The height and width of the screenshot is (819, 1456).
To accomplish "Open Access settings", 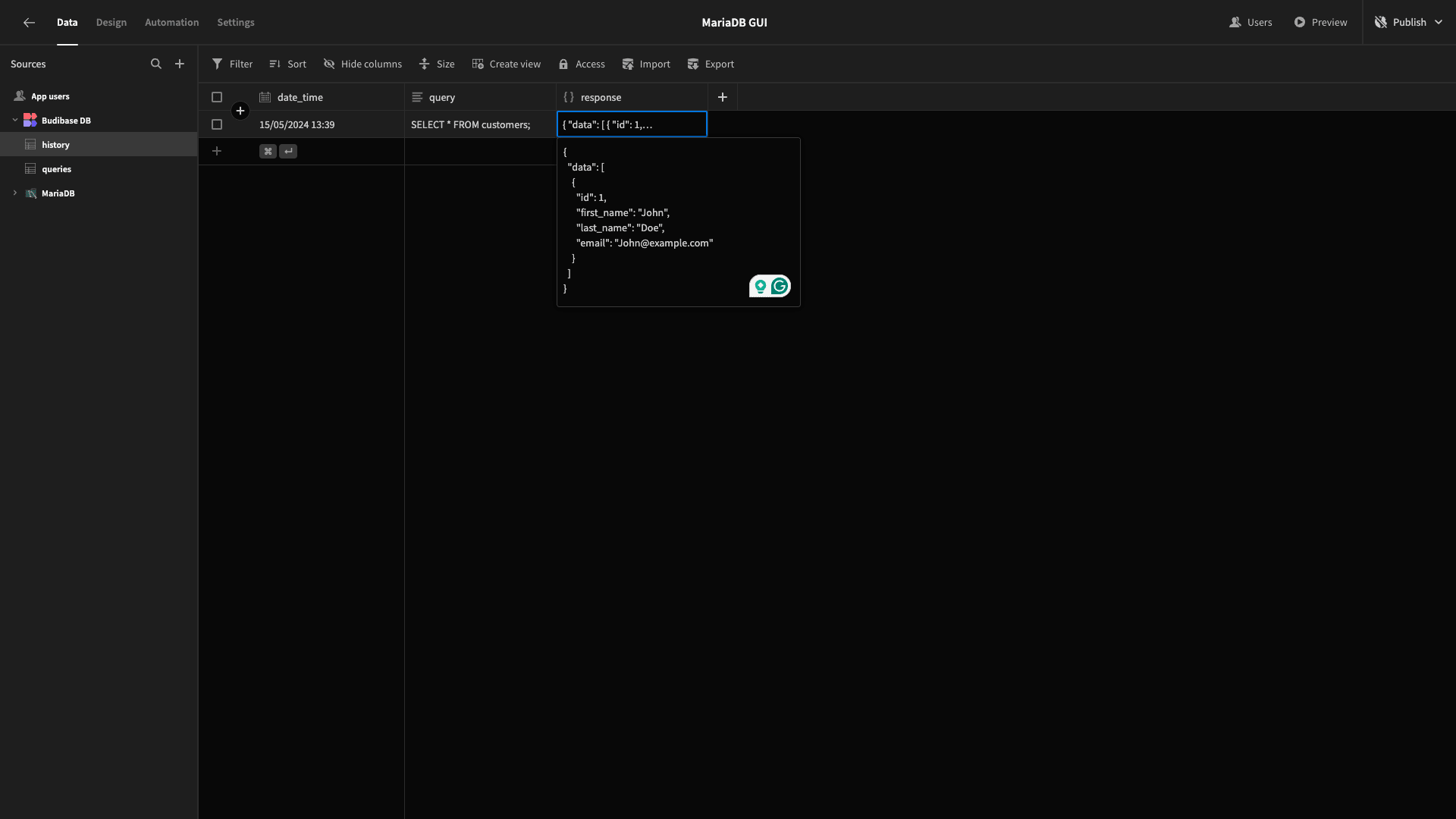I will (582, 64).
